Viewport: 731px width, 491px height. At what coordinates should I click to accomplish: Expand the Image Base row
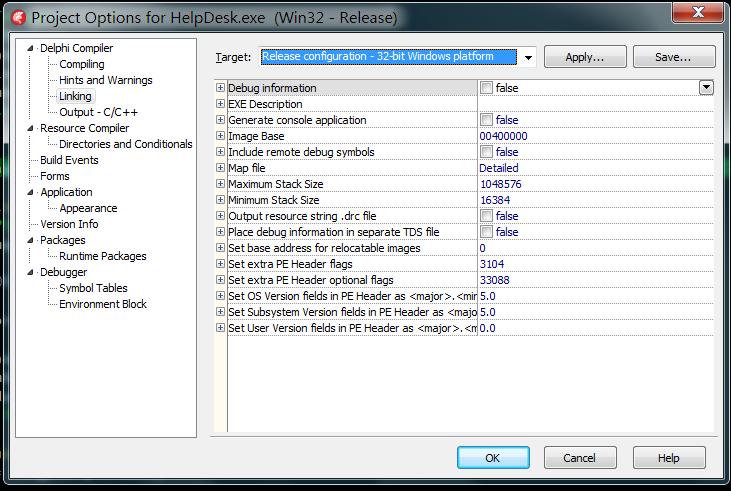tap(221, 136)
